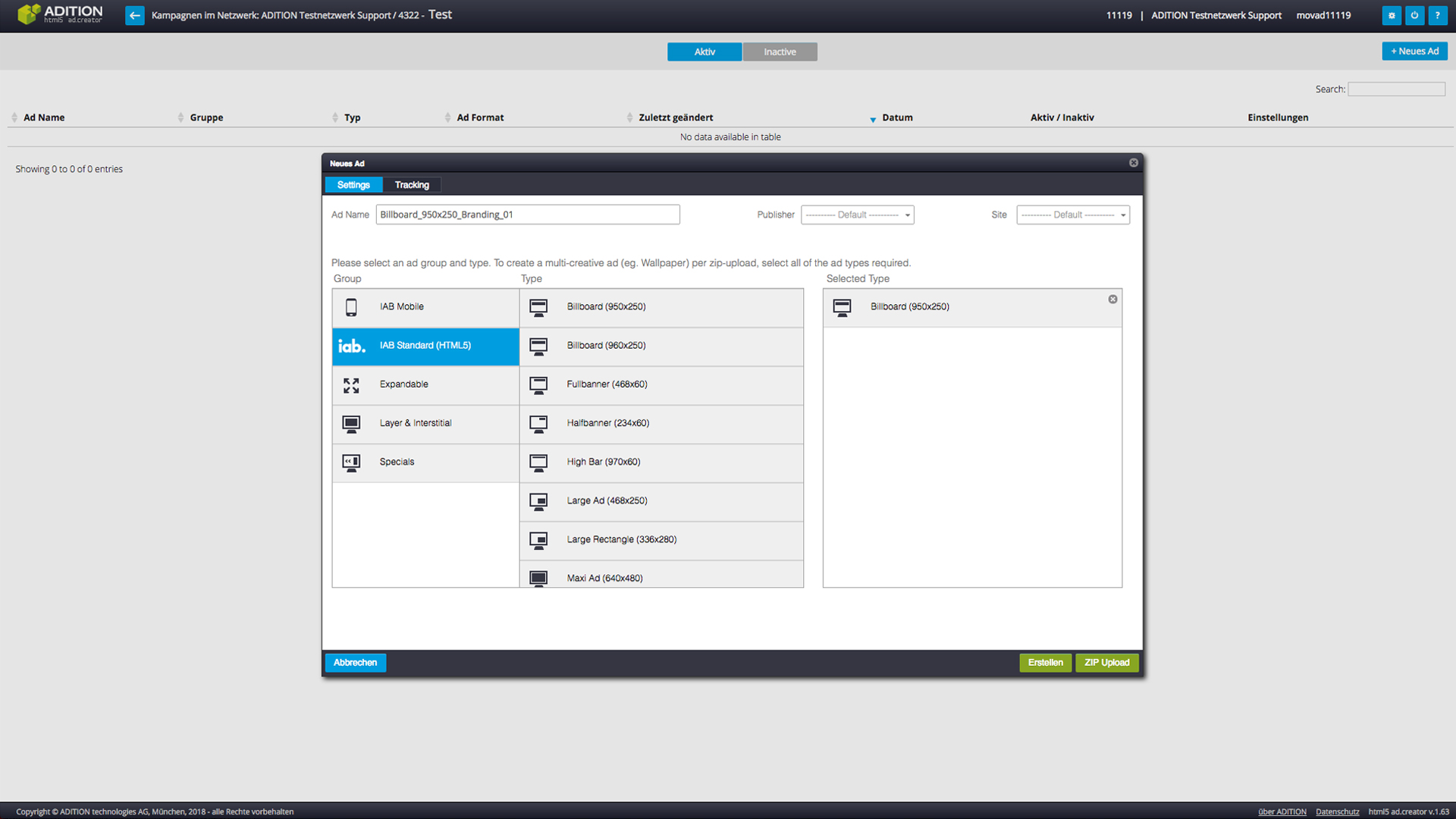
Task: Click into the Ad Name field
Action: click(x=527, y=215)
